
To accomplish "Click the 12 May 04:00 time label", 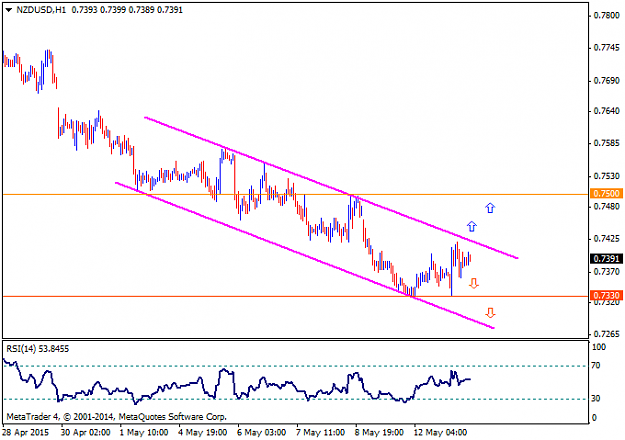I will pyautogui.click(x=440, y=432).
